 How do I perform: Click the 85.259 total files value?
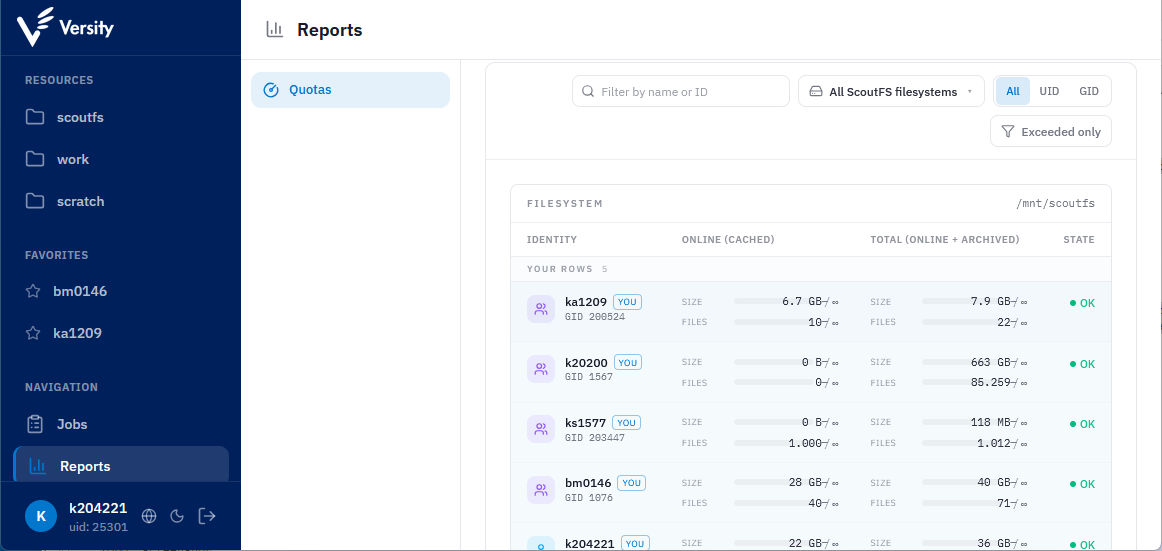tap(989, 383)
